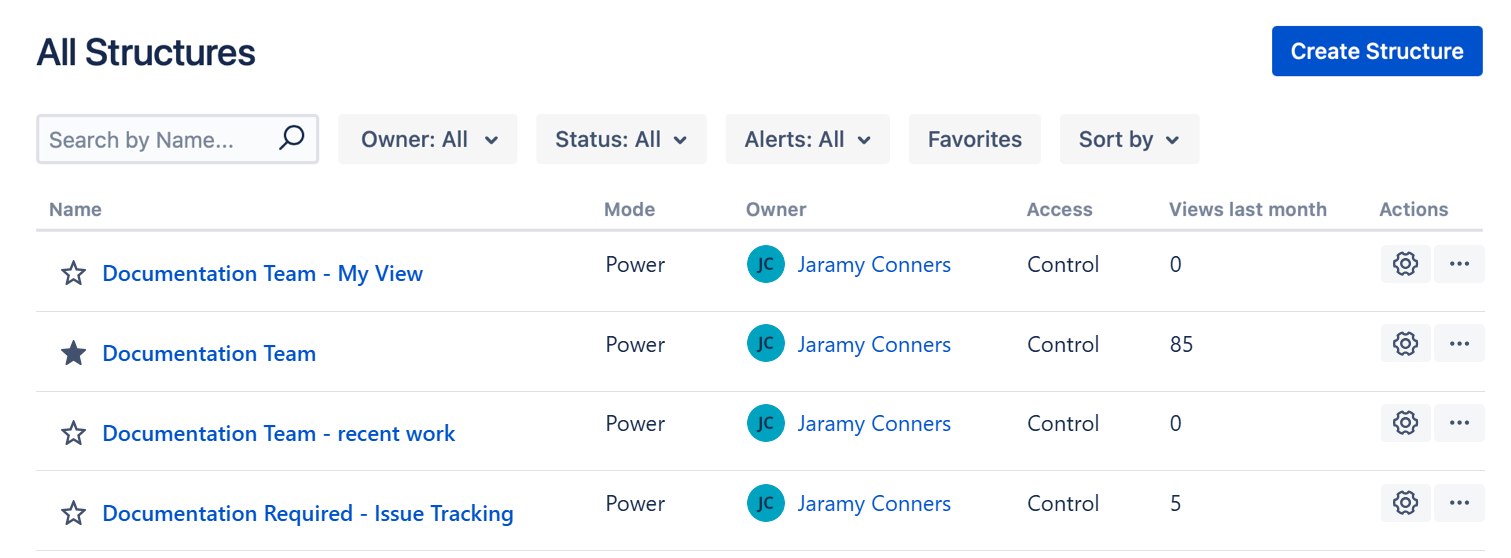Viewport: 1511px width, 558px height.
Task: Open settings gear for Documentation Required - Issue Tracking
Action: (1405, 503)
